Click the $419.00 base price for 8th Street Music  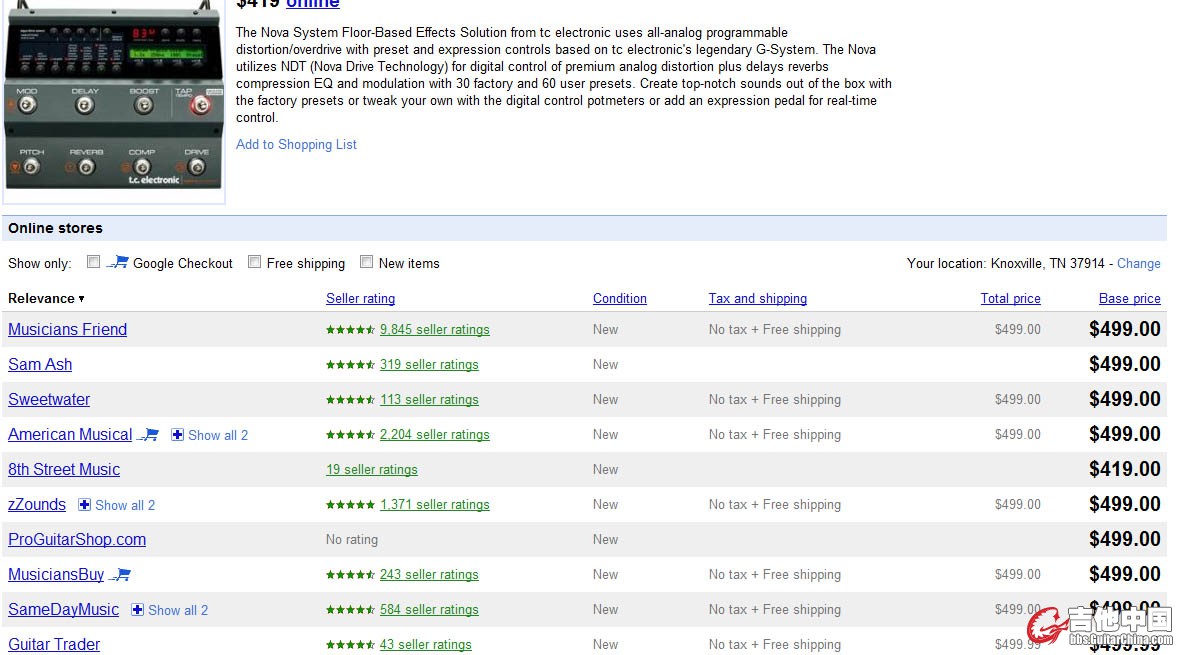pyautogui.click(x=1124, y=469)
